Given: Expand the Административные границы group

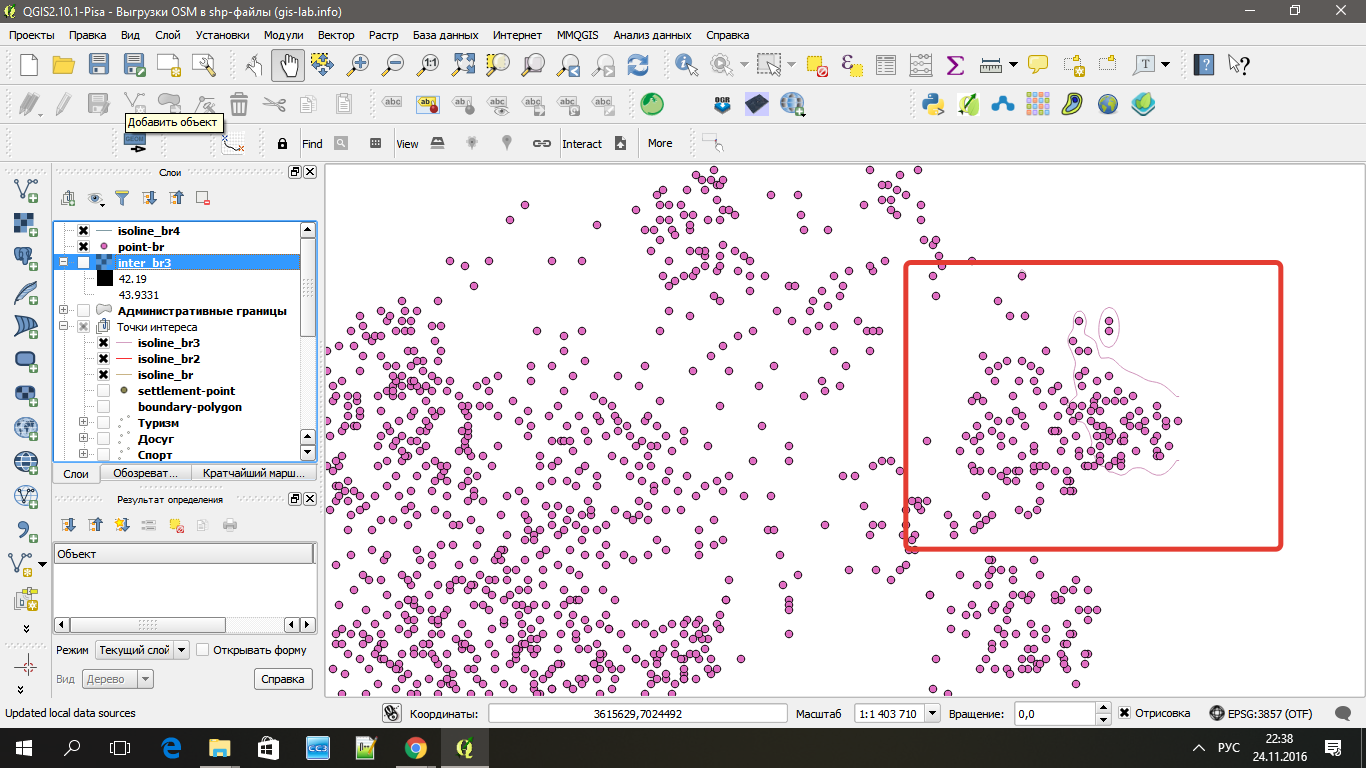Looking at the screenshot, I should click(64, 311).
